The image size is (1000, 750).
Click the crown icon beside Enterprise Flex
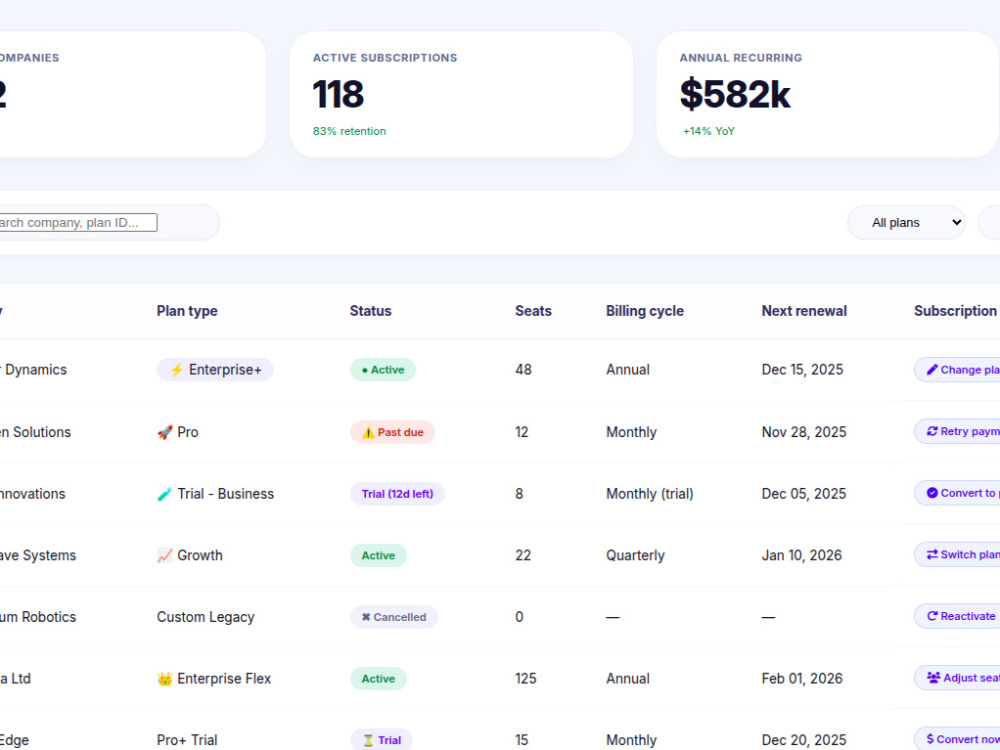pyautogui.click(x=165, y=679)
